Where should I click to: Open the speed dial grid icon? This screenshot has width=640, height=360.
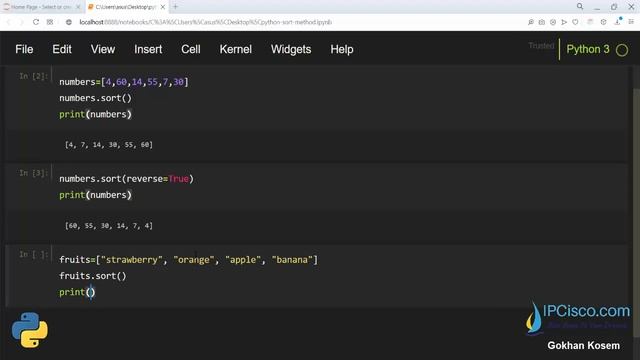(50, 22)
